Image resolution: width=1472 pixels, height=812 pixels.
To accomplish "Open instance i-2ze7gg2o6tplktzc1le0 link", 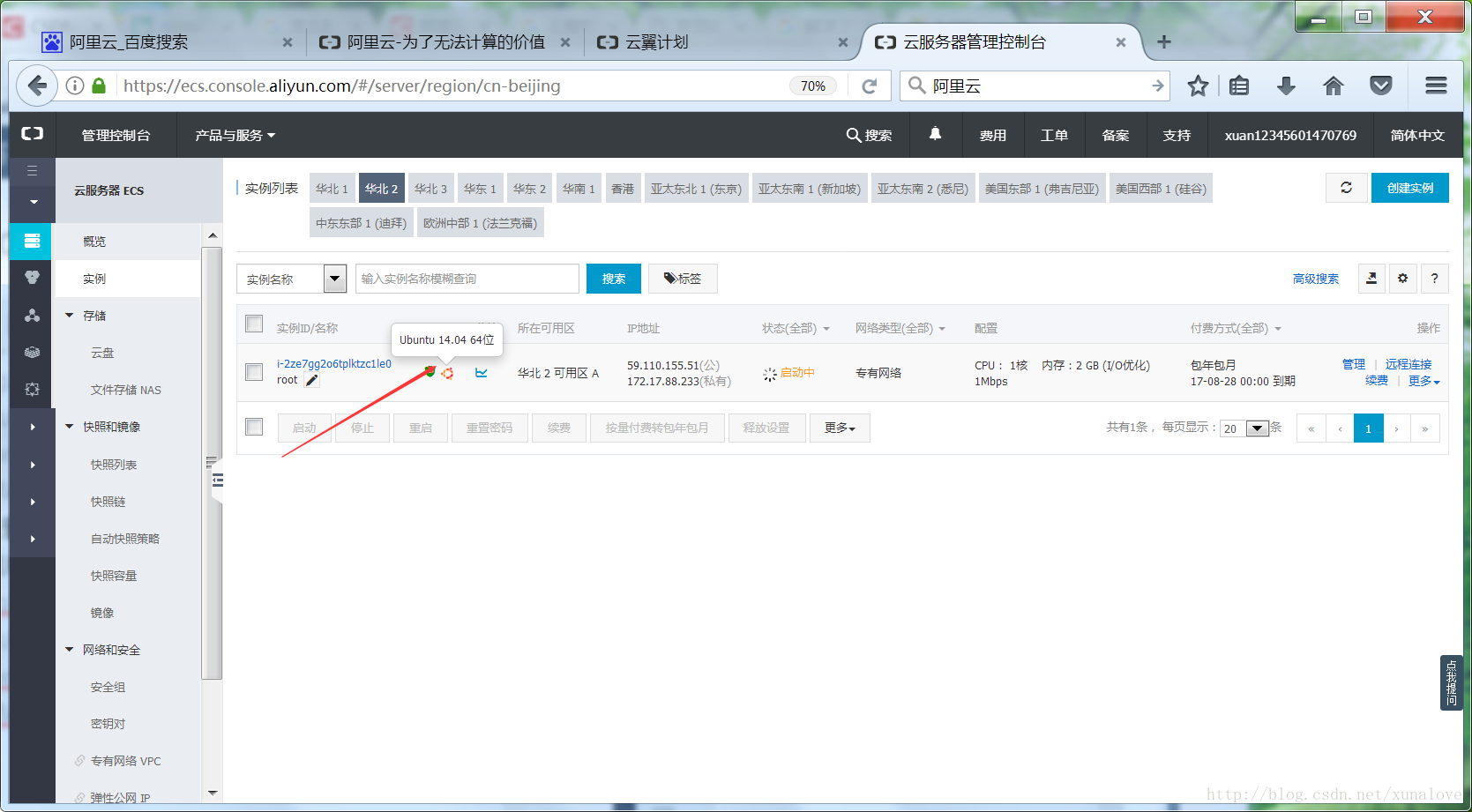I will tap(333, 363).
